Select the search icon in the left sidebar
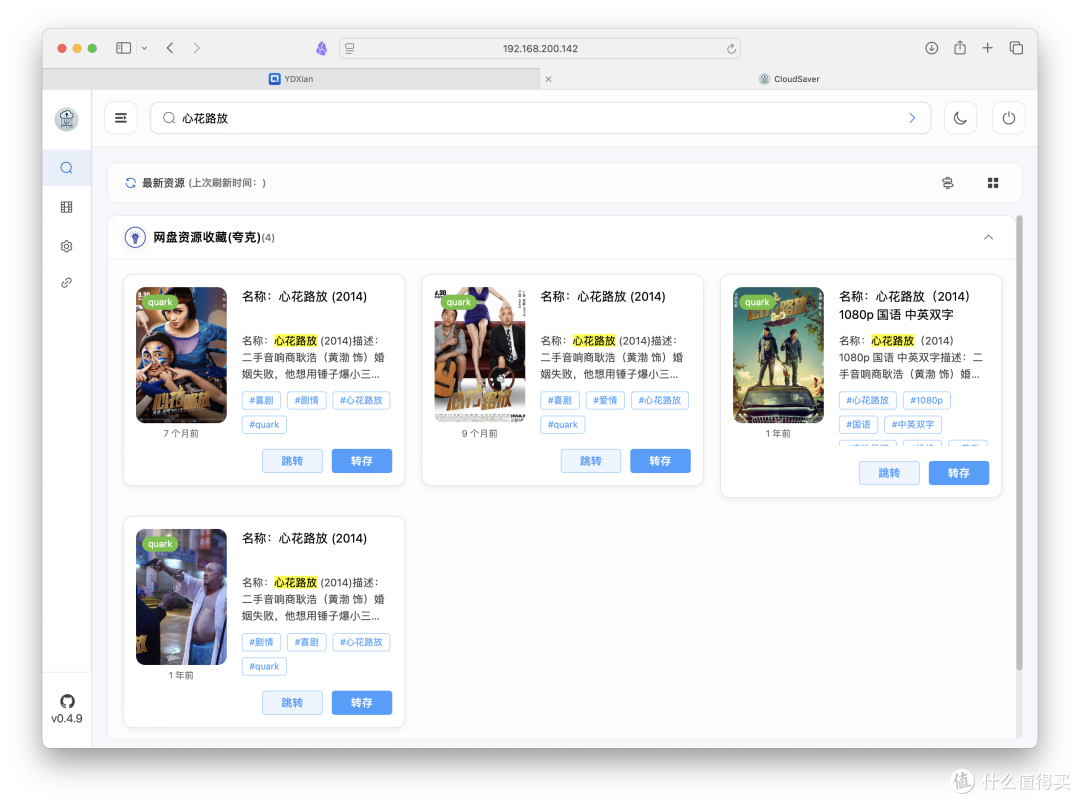Image resolution: width=1080 pixels, height=804 pixels. pos(66,167)
